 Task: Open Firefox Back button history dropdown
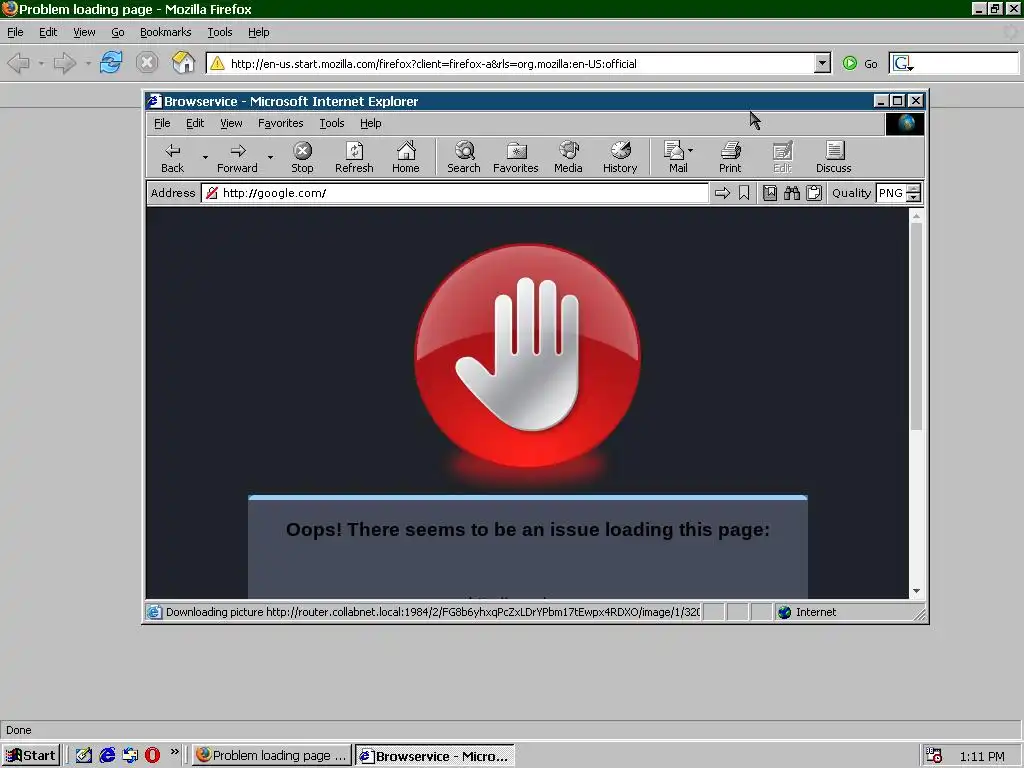[40, 63]
